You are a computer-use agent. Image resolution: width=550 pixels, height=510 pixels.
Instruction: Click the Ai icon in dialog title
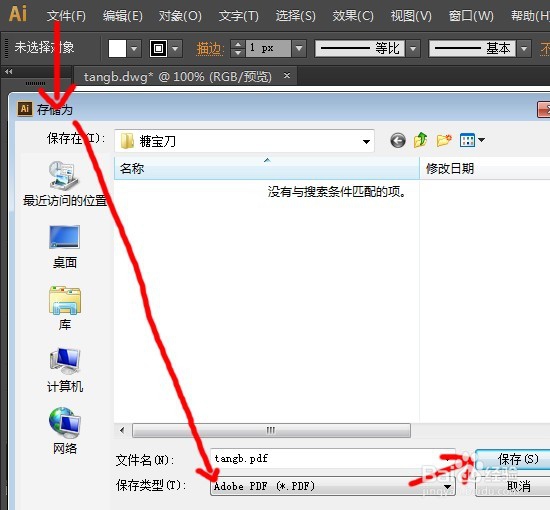pyautogui.click(x=25, y=109)
